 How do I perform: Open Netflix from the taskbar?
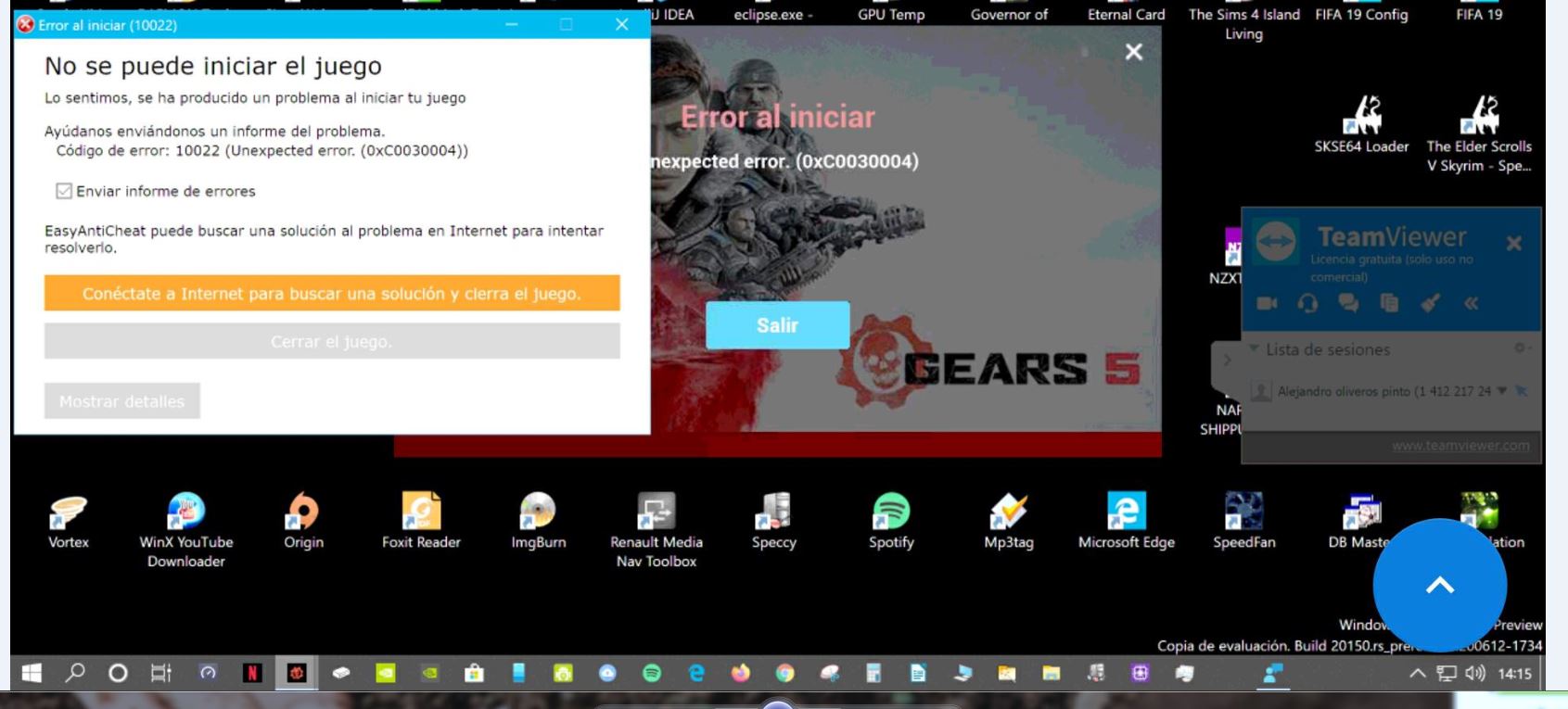click(251, 674)
